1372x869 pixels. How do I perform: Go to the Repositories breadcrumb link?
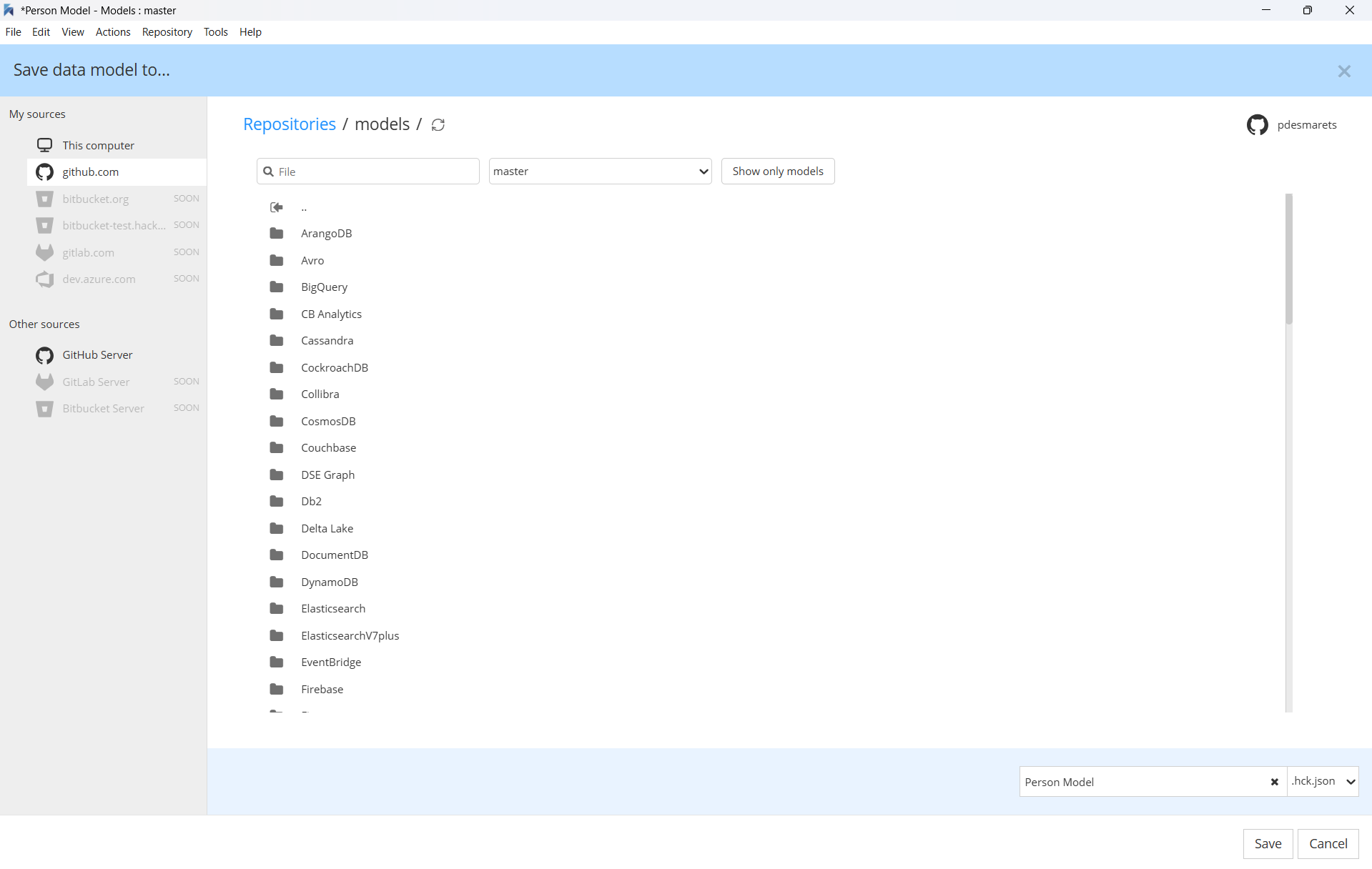point(290,124)
